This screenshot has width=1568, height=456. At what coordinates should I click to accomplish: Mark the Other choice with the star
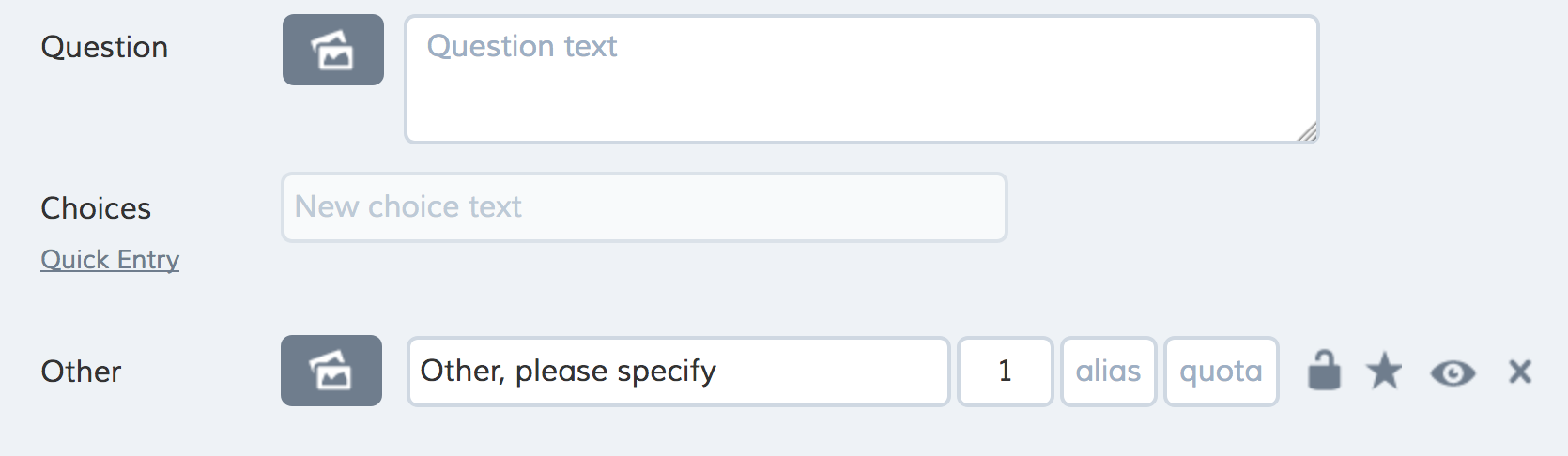tap(1384, 371)
